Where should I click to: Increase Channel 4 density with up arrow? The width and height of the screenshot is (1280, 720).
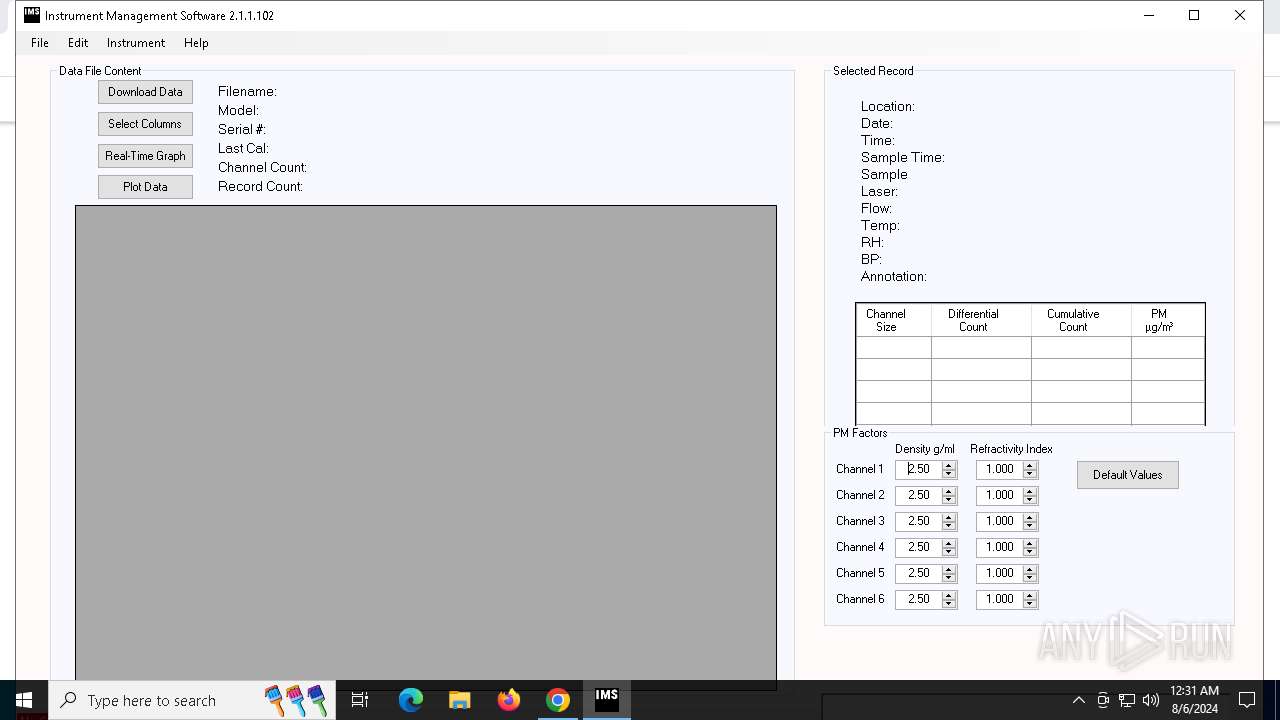point(949,543)
